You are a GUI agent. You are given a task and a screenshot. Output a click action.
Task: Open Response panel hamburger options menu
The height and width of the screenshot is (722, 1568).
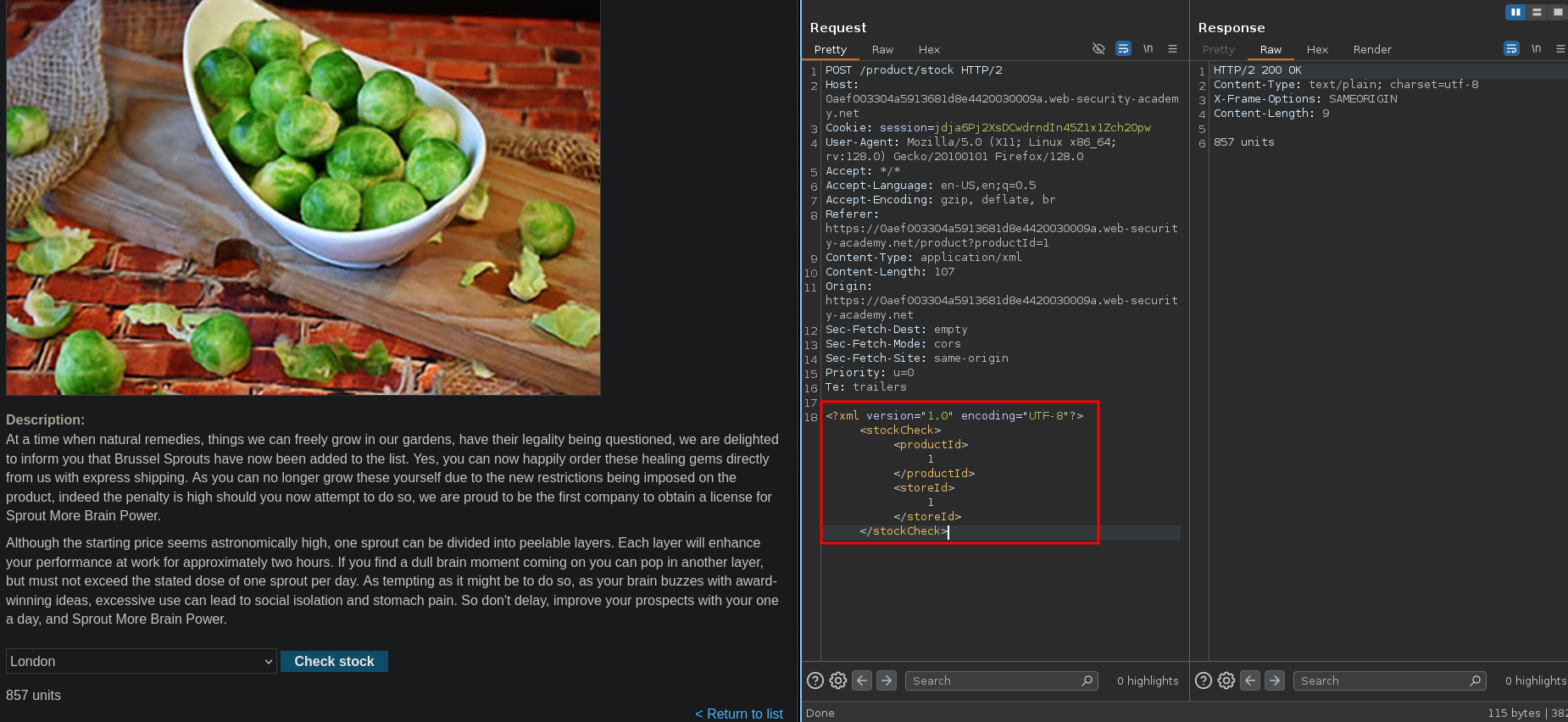pos(1560,49)
